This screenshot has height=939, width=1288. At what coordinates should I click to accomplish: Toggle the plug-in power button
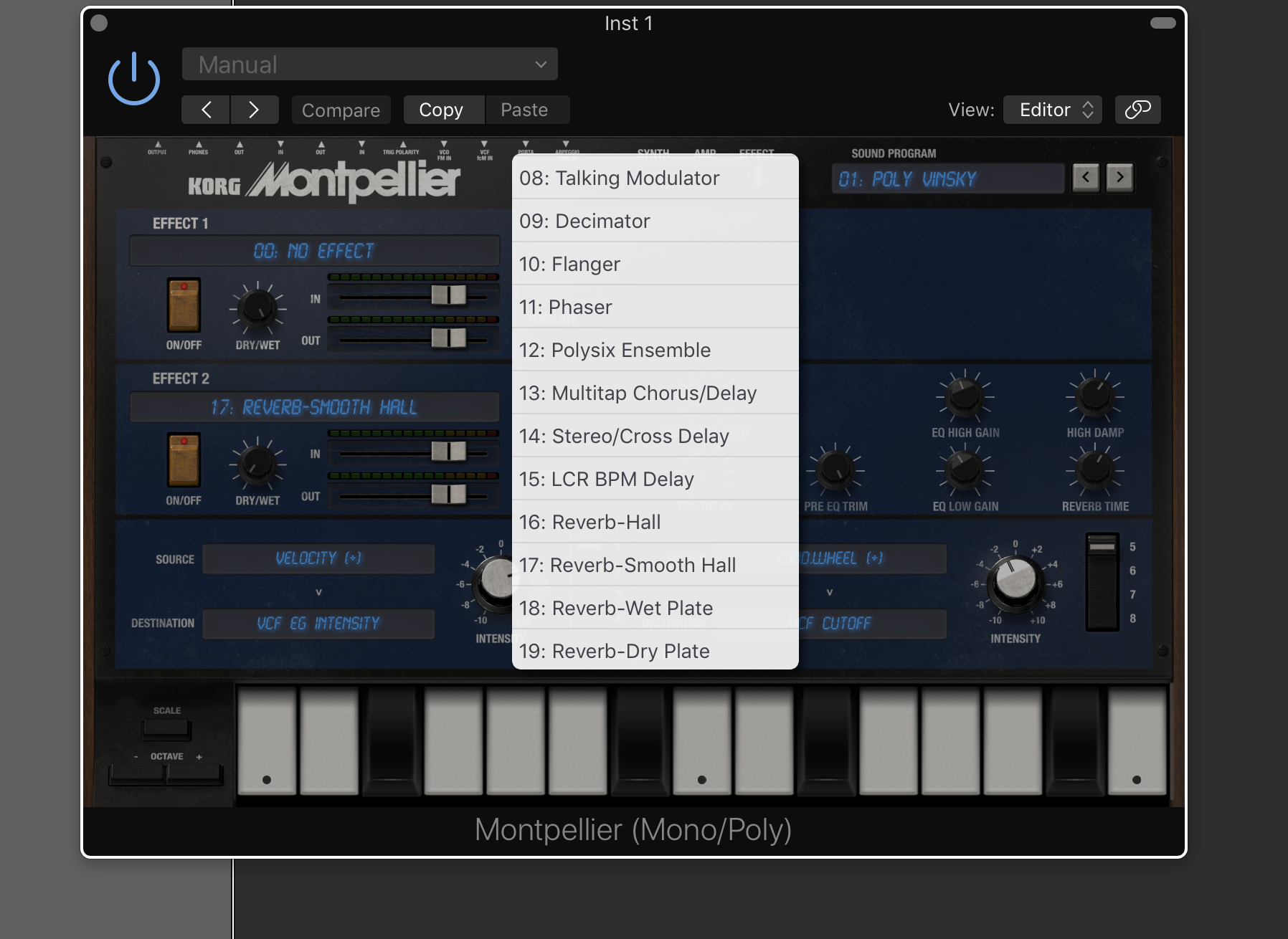point(134,79)
